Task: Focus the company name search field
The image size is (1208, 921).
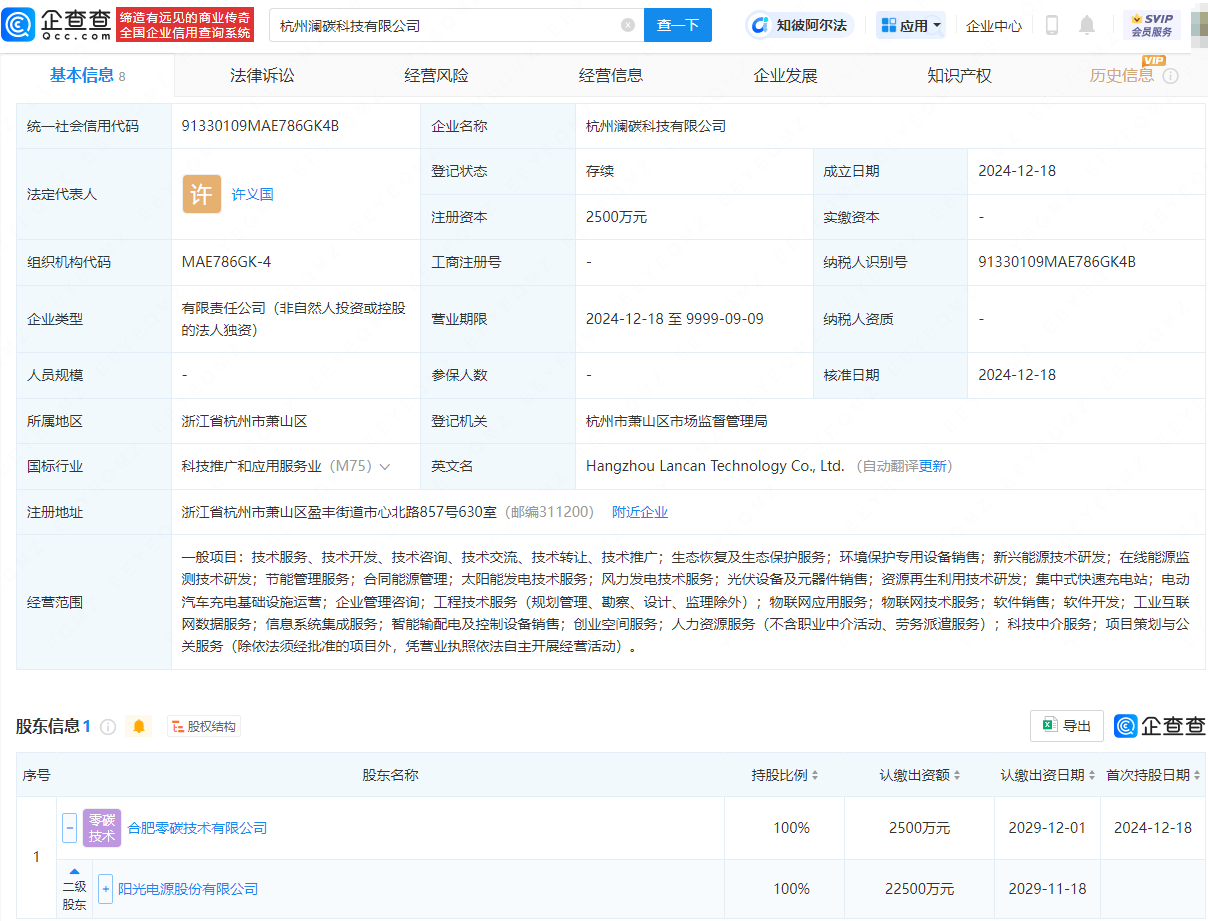Action: point(445,25)
